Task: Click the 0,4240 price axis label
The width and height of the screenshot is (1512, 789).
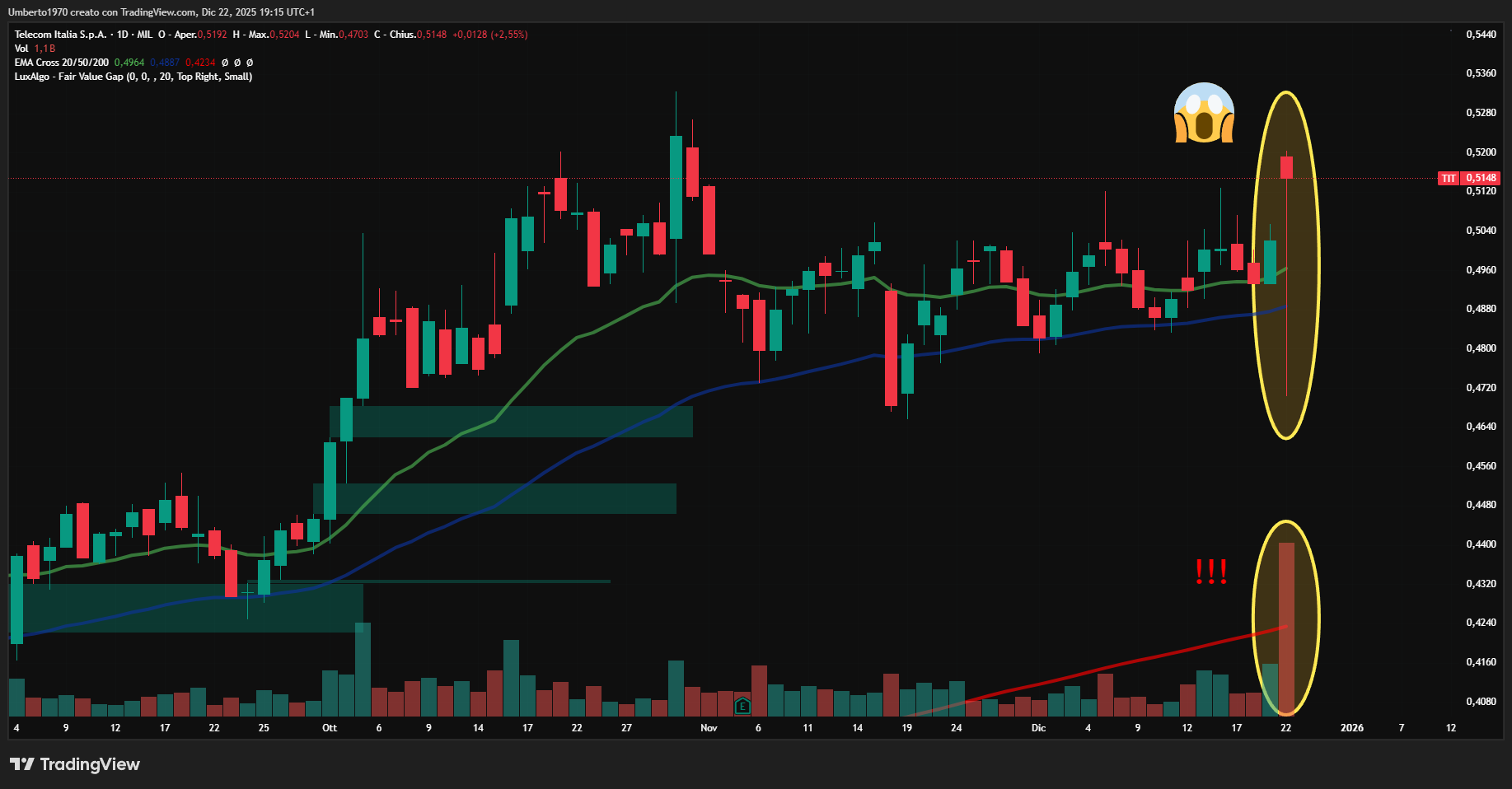Action: click(1481, 623)
